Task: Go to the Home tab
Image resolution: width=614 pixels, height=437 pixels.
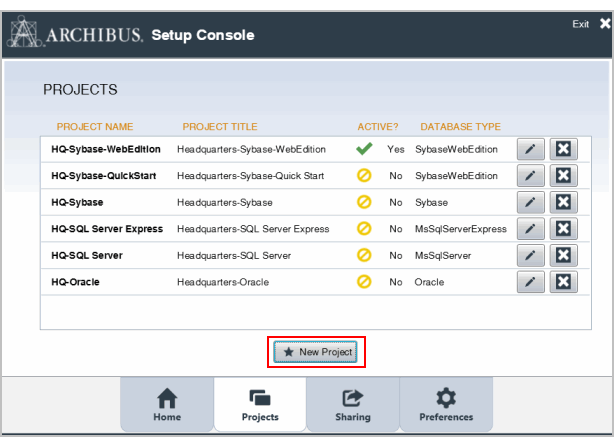Action: (x=167, y=404)
